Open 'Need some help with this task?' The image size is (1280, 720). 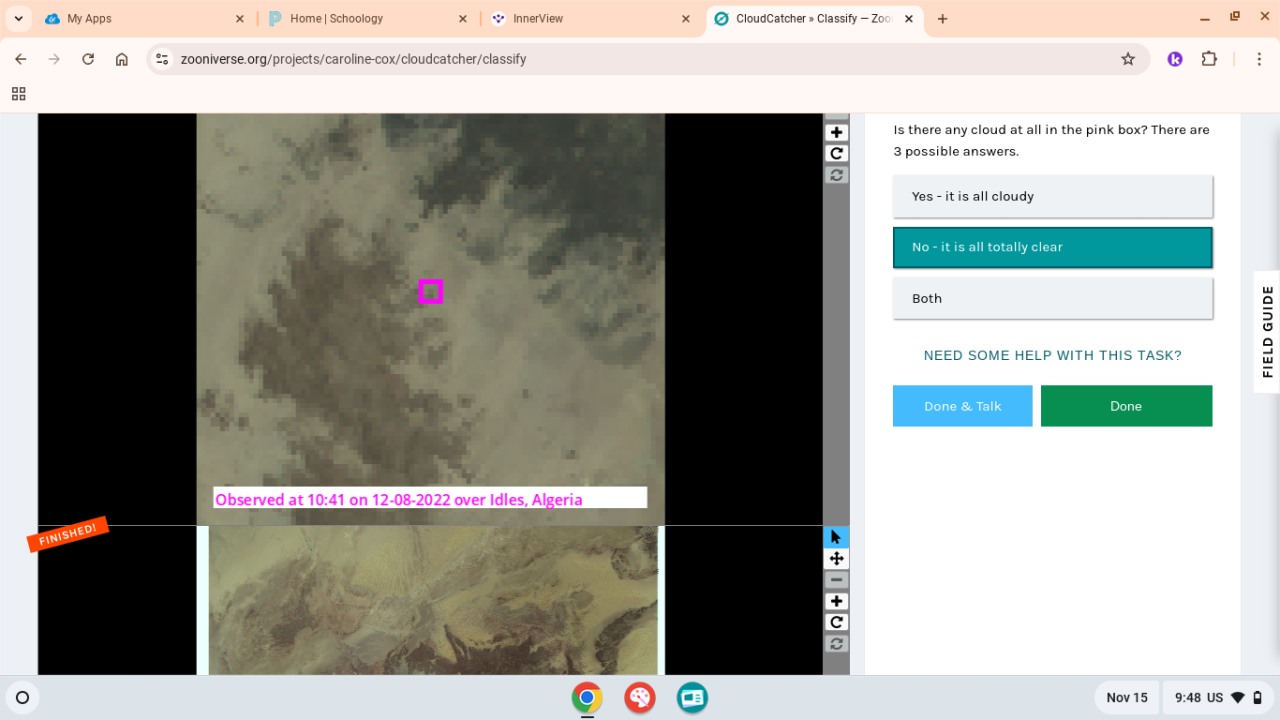[x=1052, y=355]
